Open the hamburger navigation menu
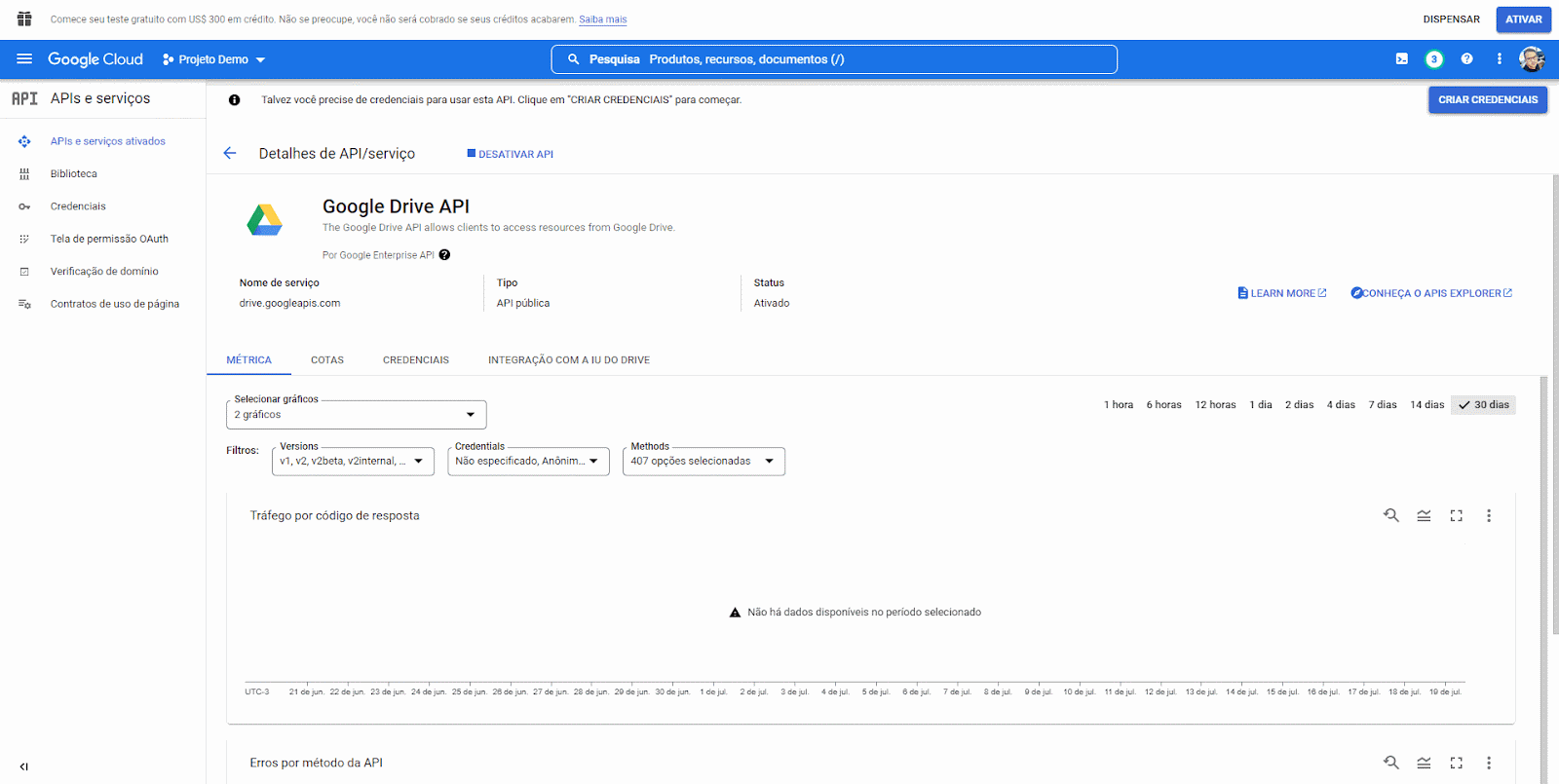 [24, 59]
